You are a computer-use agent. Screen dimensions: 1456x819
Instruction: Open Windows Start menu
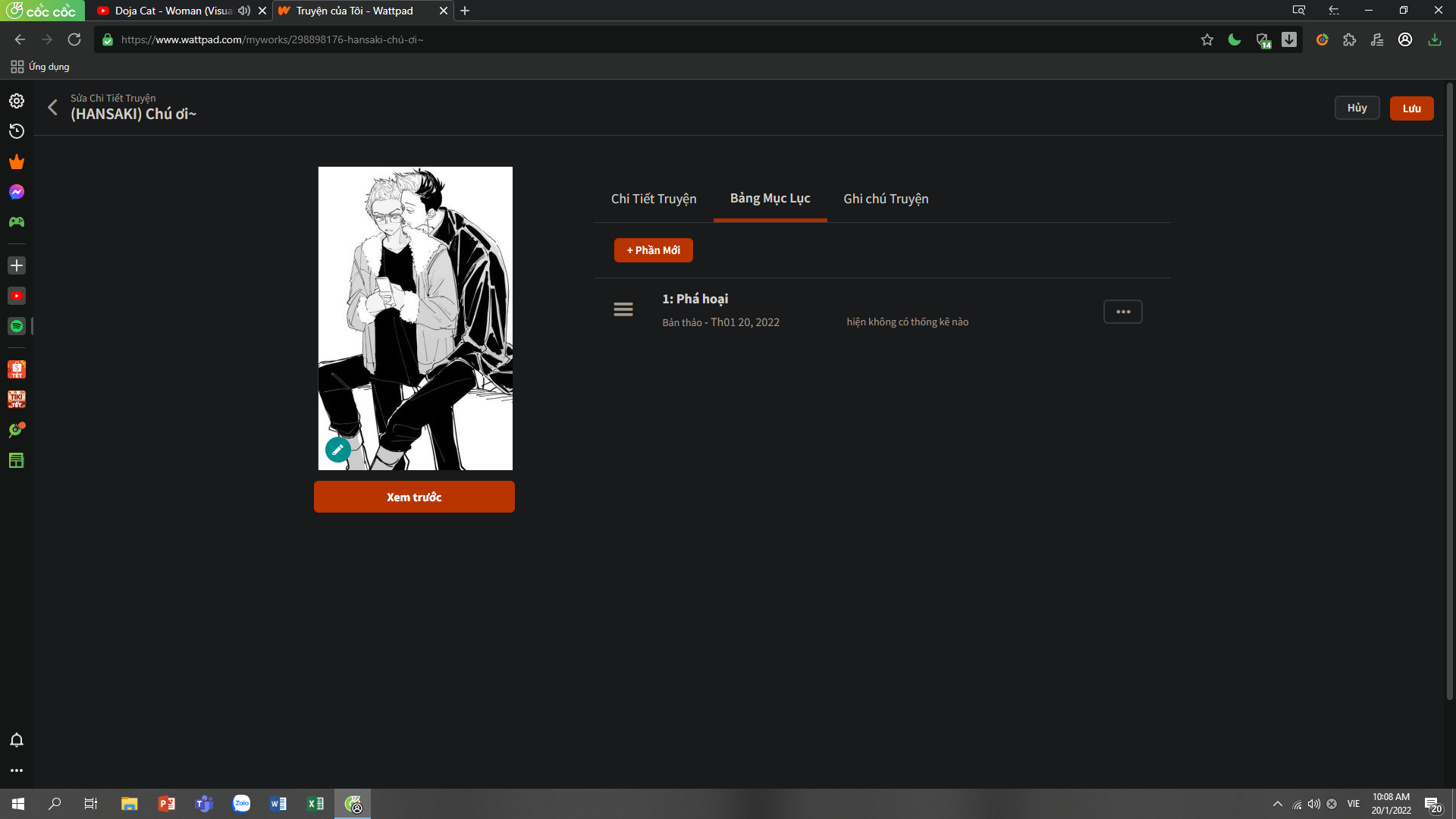(x=18, y=804)
